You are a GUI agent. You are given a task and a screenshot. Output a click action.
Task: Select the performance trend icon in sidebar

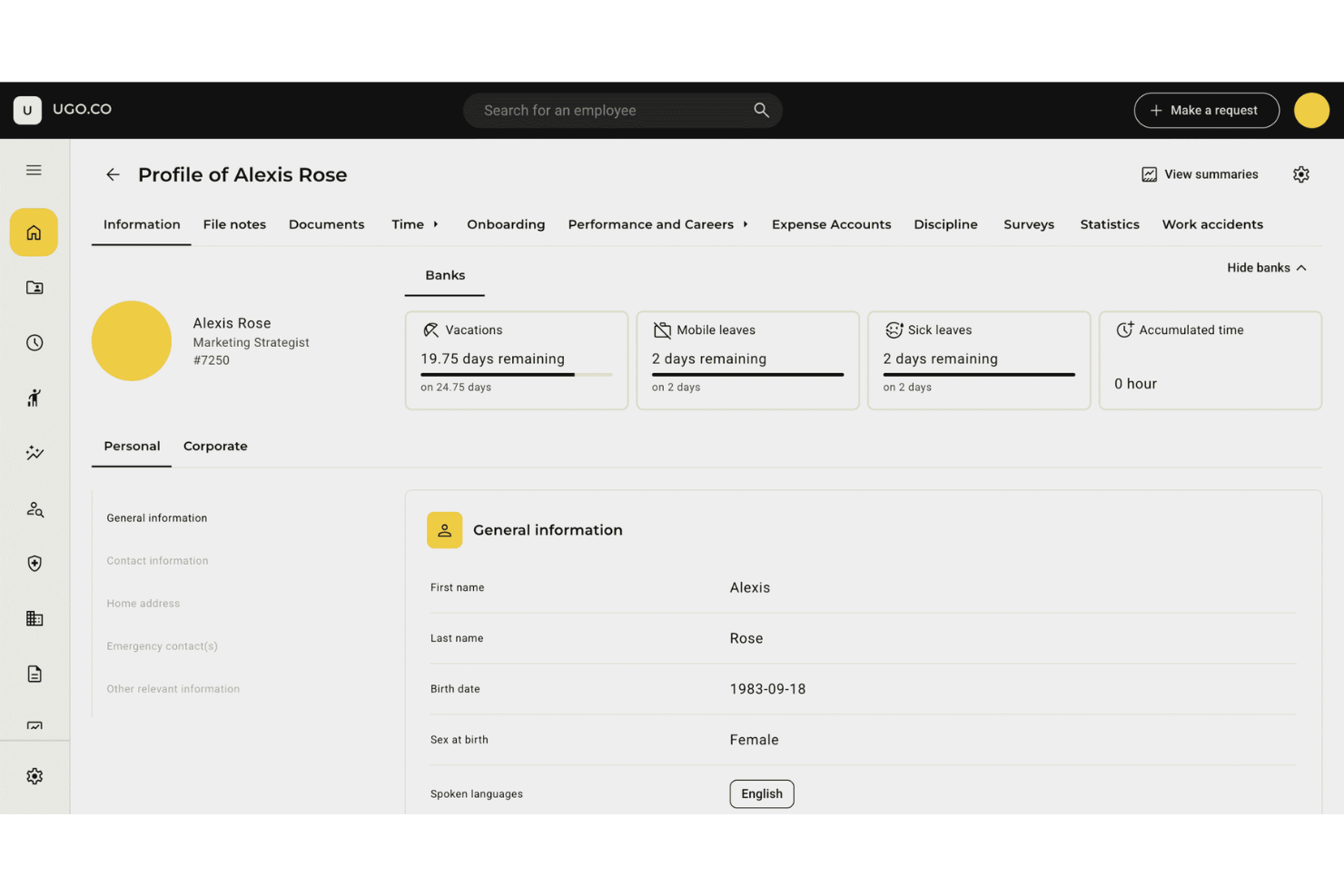click(x=34, y=452)
